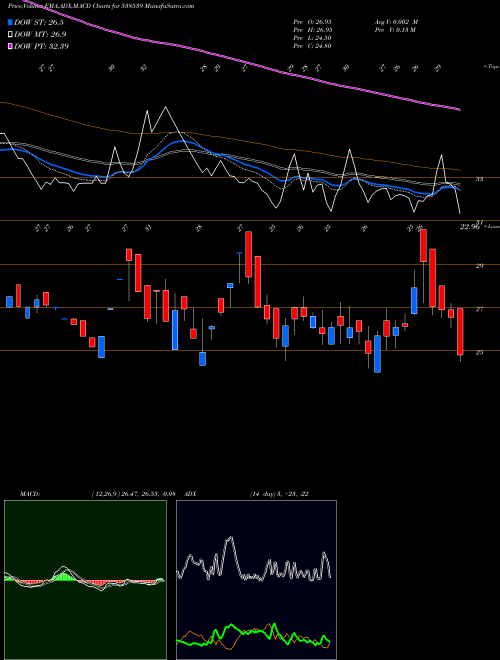Image resolution: width=500 pixels, height=660 pixels.
Task: Click the blue DOW ST legend swatch
Action: point(11,22)
